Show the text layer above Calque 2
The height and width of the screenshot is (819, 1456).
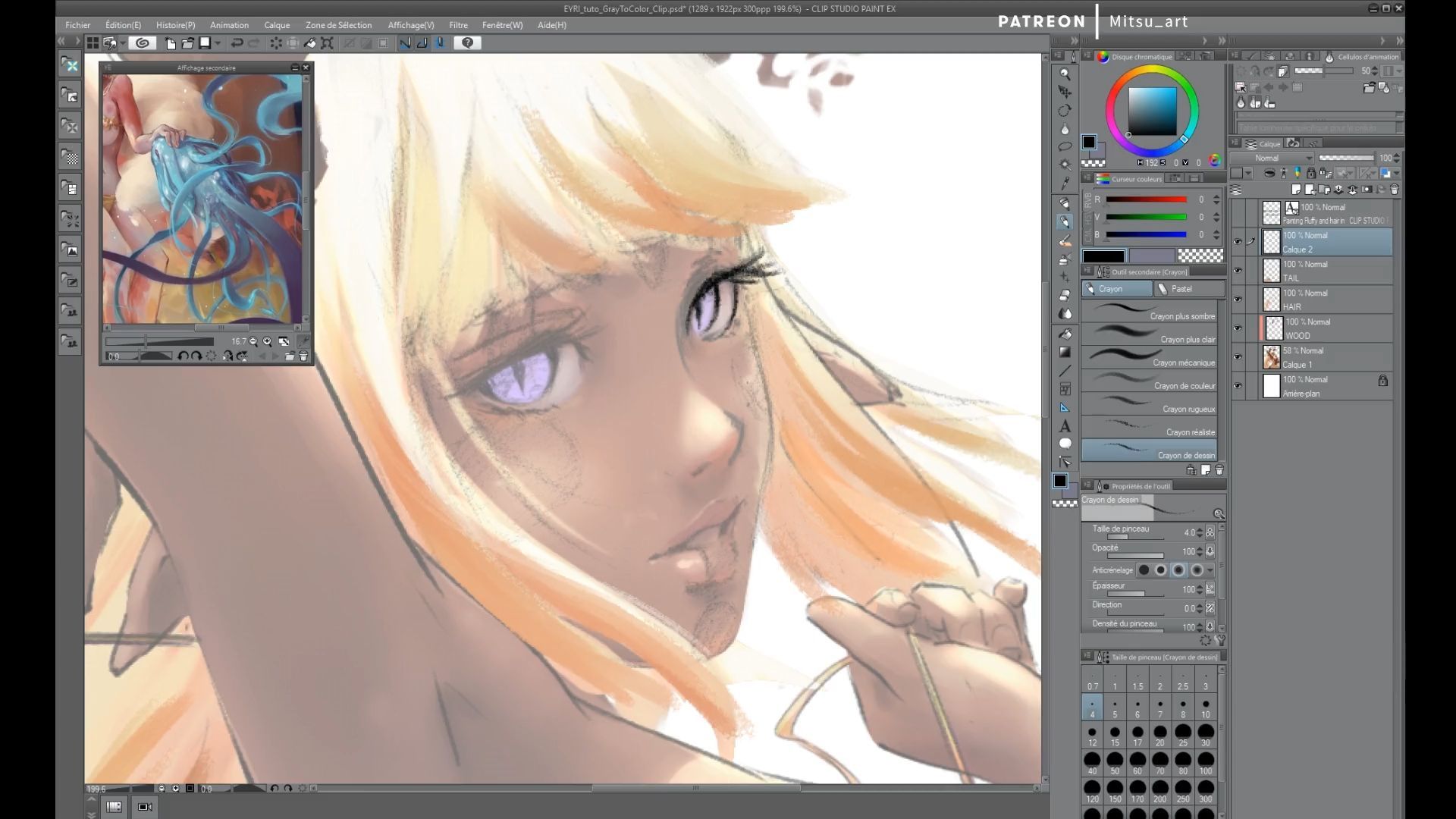pyautogui.click(x=1238, y=213)
